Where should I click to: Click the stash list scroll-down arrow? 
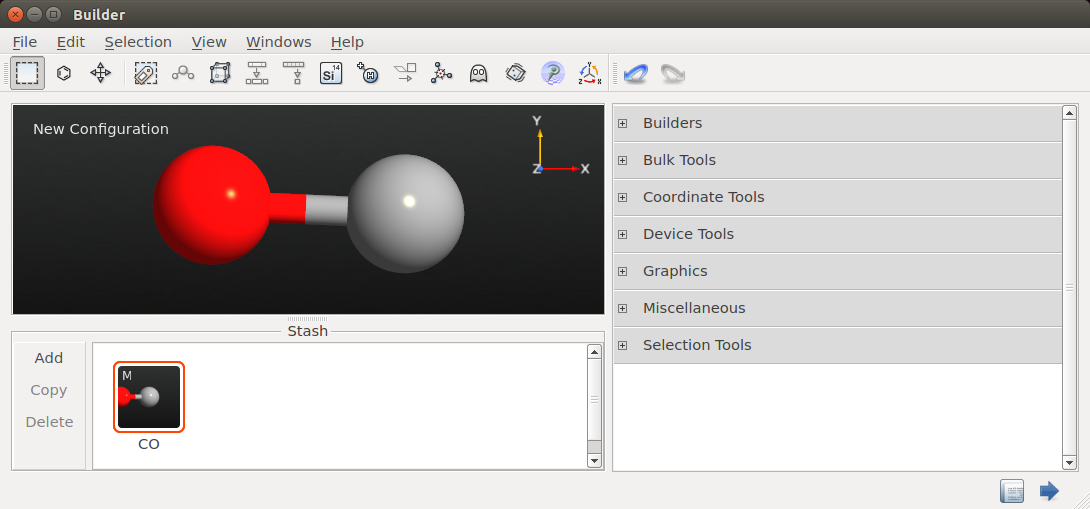[594, 460]
